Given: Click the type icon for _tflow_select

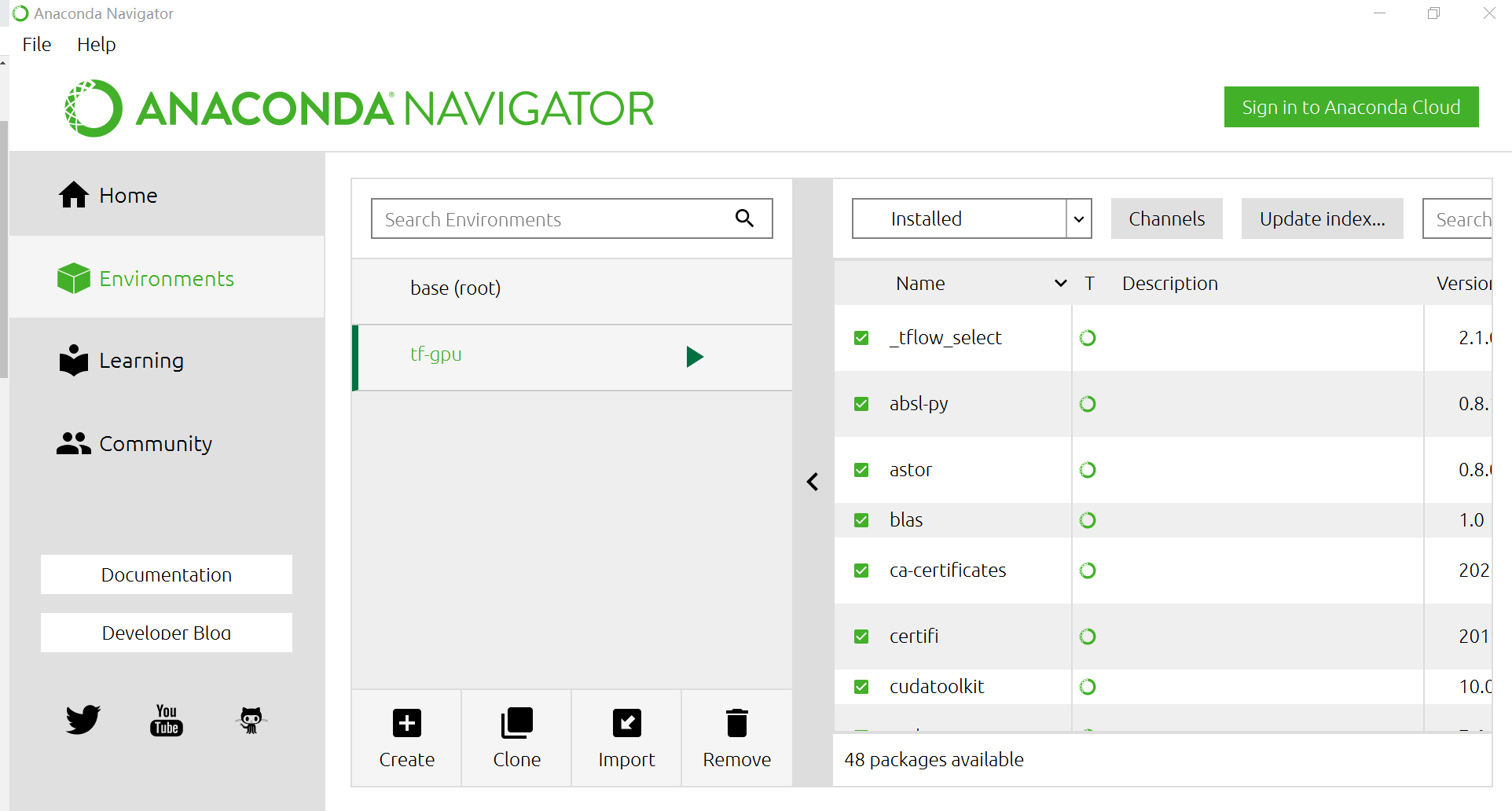Looking at the screenshot, I should click(1088, 338).
